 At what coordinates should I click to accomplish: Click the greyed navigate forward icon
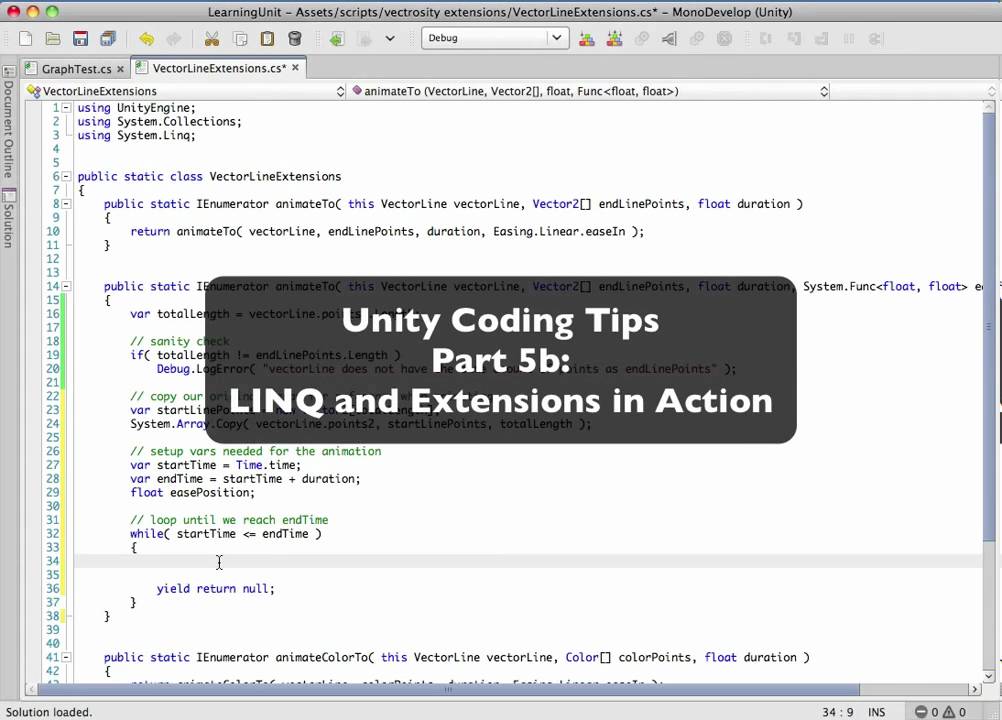tap(364, 39)
